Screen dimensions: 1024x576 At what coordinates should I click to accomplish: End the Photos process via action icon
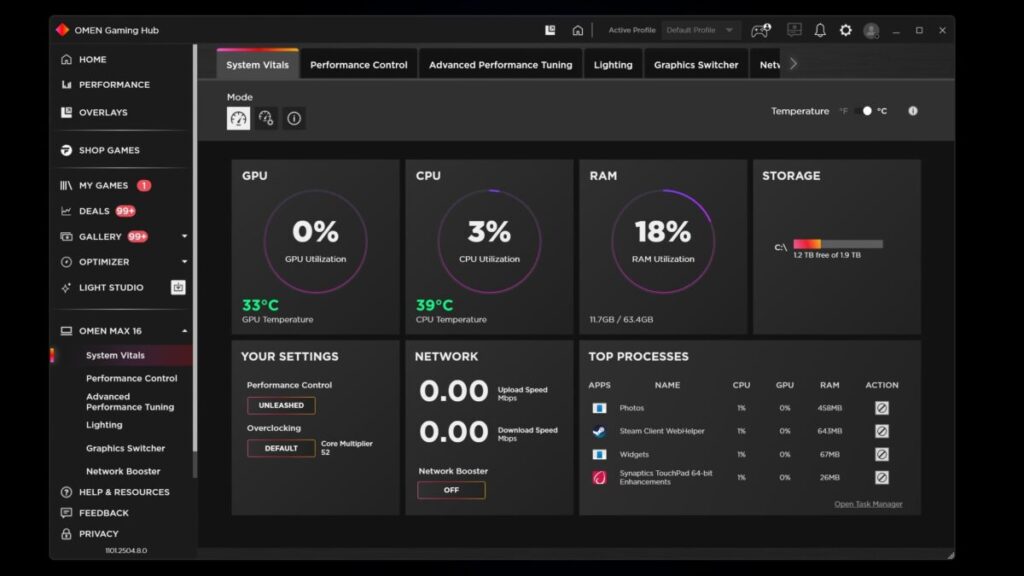(882, 408)
